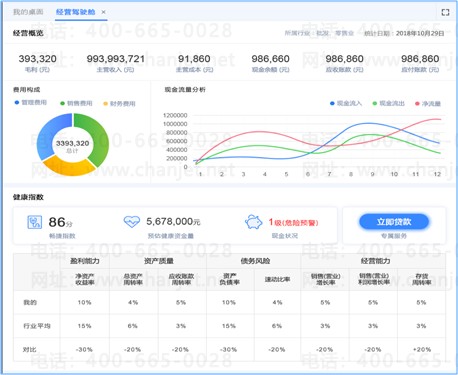
Task: Toggle the 财务费用 legend item
Action: tap(119, 104)
